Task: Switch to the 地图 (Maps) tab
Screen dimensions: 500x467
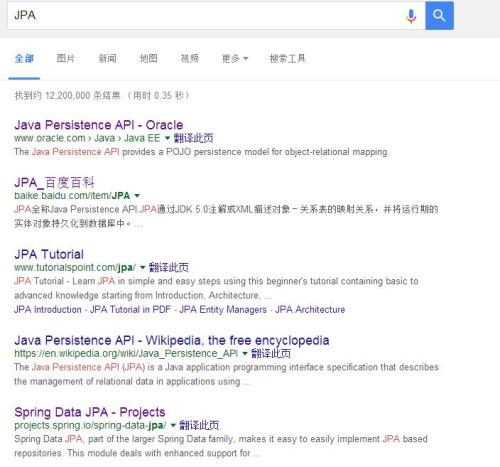Action: pos(149,59)
